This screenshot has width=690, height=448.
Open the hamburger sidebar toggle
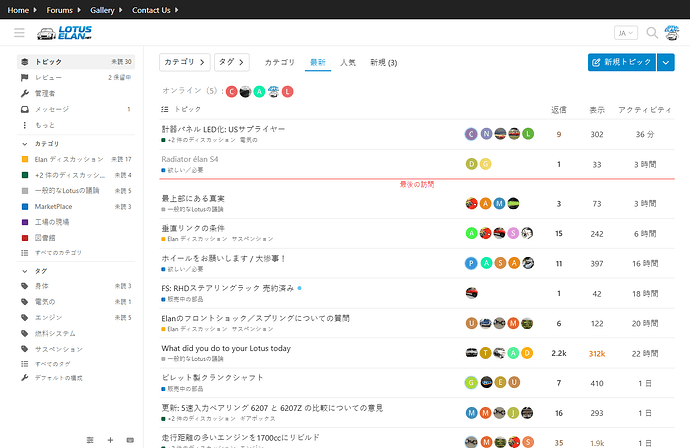(19, 33)
